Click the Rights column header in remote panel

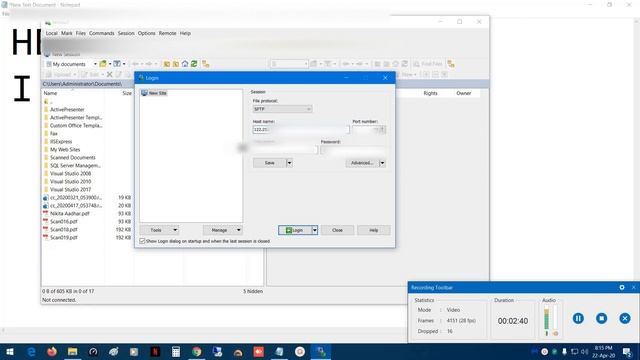point(430,93)
